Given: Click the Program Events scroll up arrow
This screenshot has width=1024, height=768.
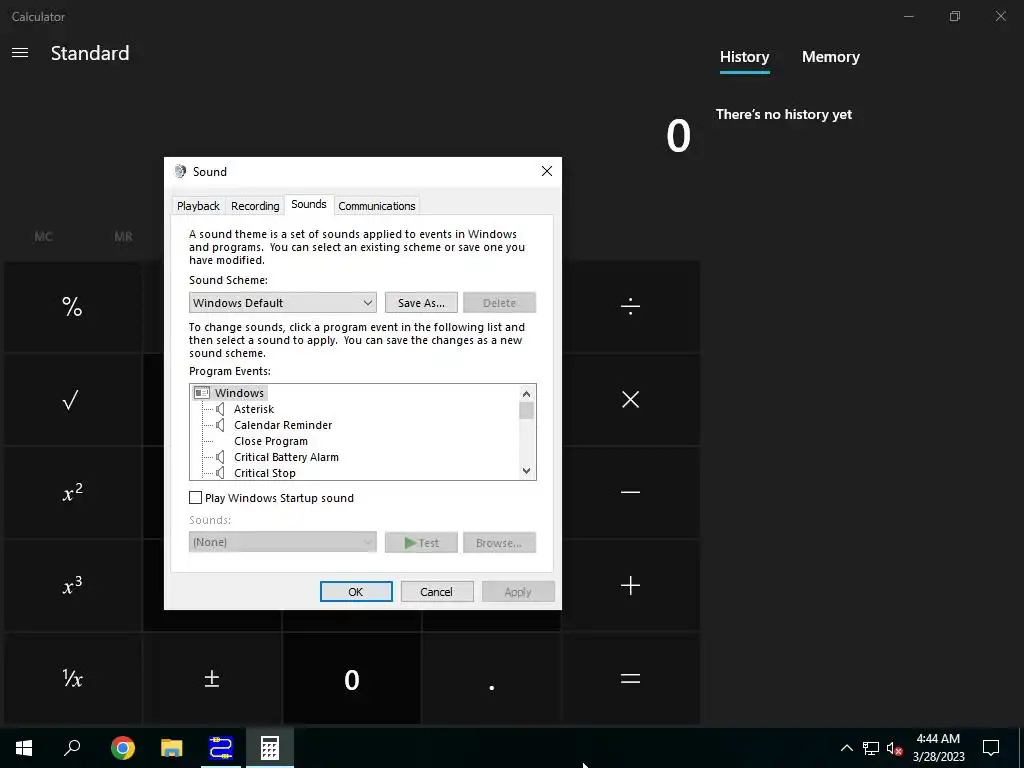Looking at the screenshot, I should pos(527,393).
